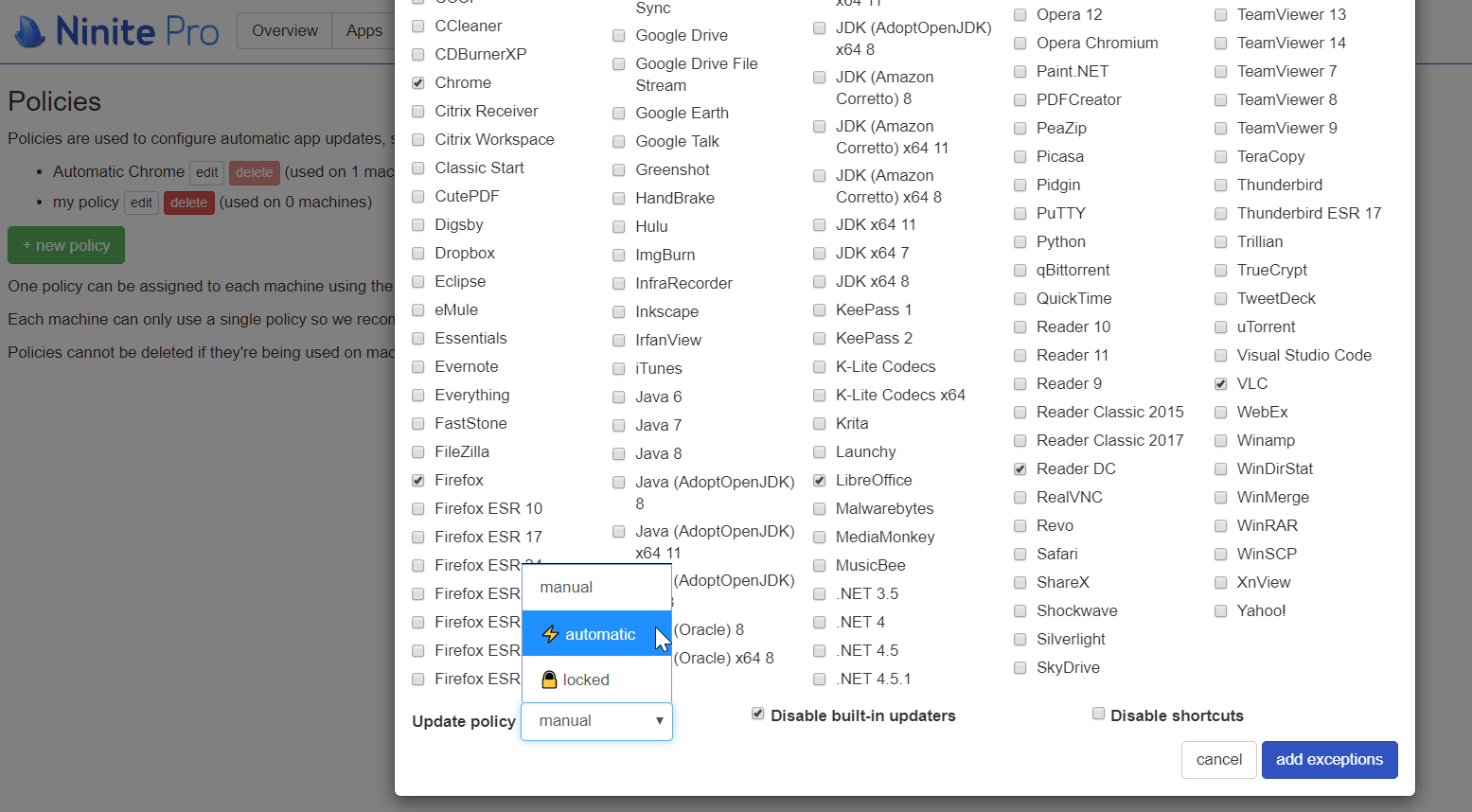Uncheck the Chrome checkbox
Screen dimensions: 1472x812
point(417,83)
